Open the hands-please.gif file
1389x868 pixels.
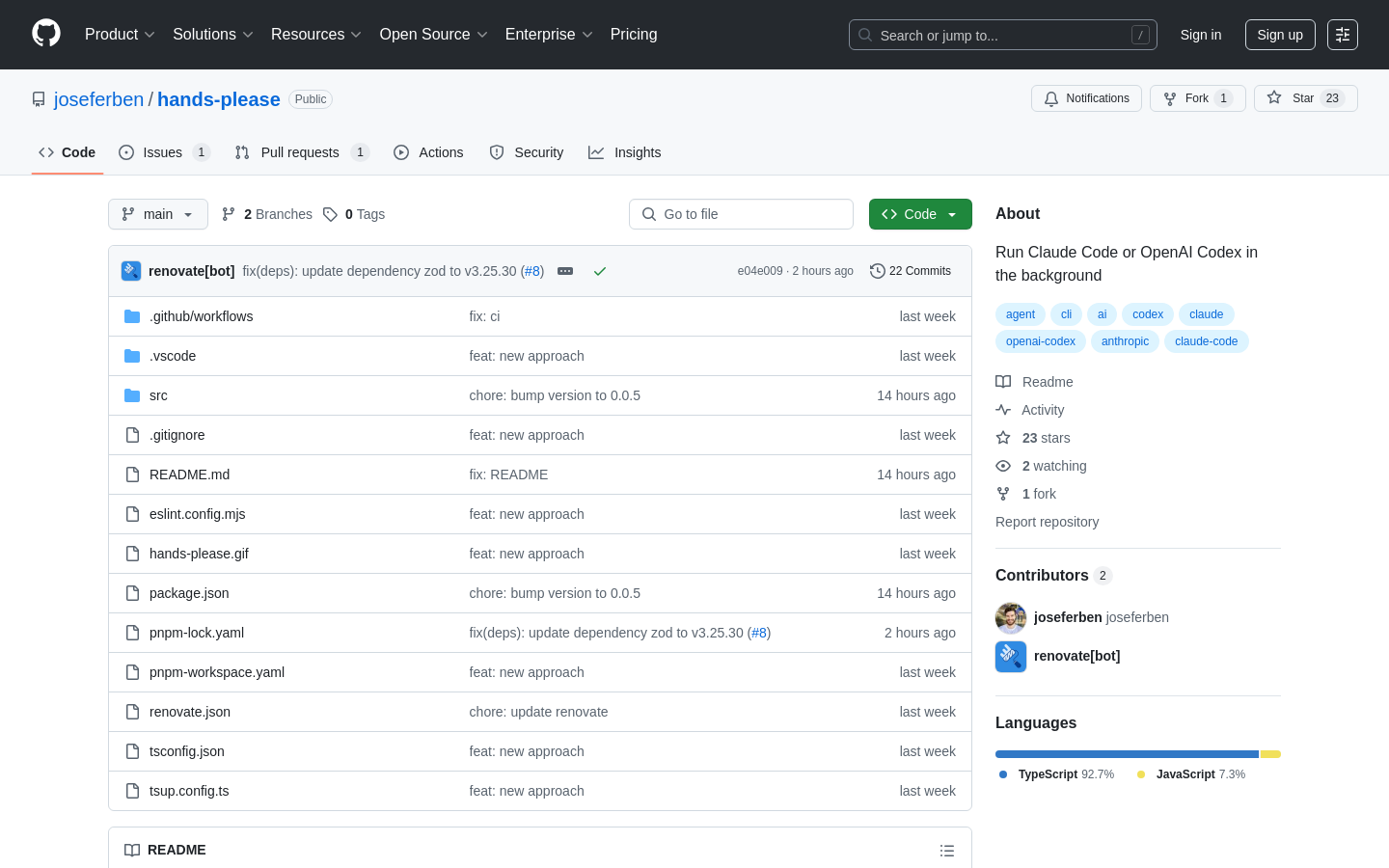(x=199, y=554)
